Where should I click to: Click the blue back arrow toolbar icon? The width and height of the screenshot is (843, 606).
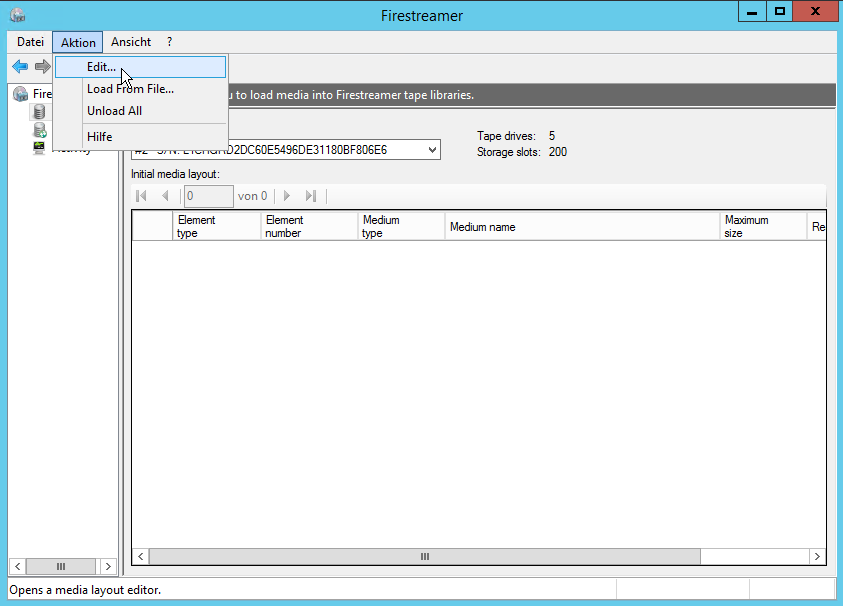point(19,67)
